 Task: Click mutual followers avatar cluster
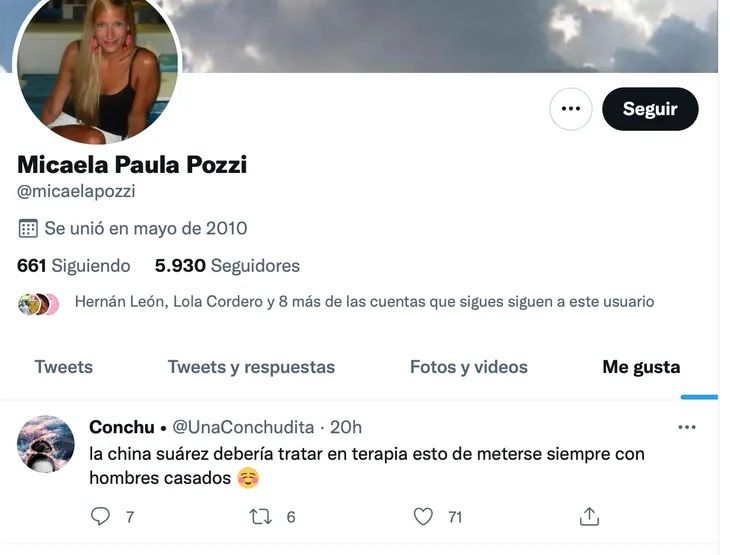[x=38, y=304]
